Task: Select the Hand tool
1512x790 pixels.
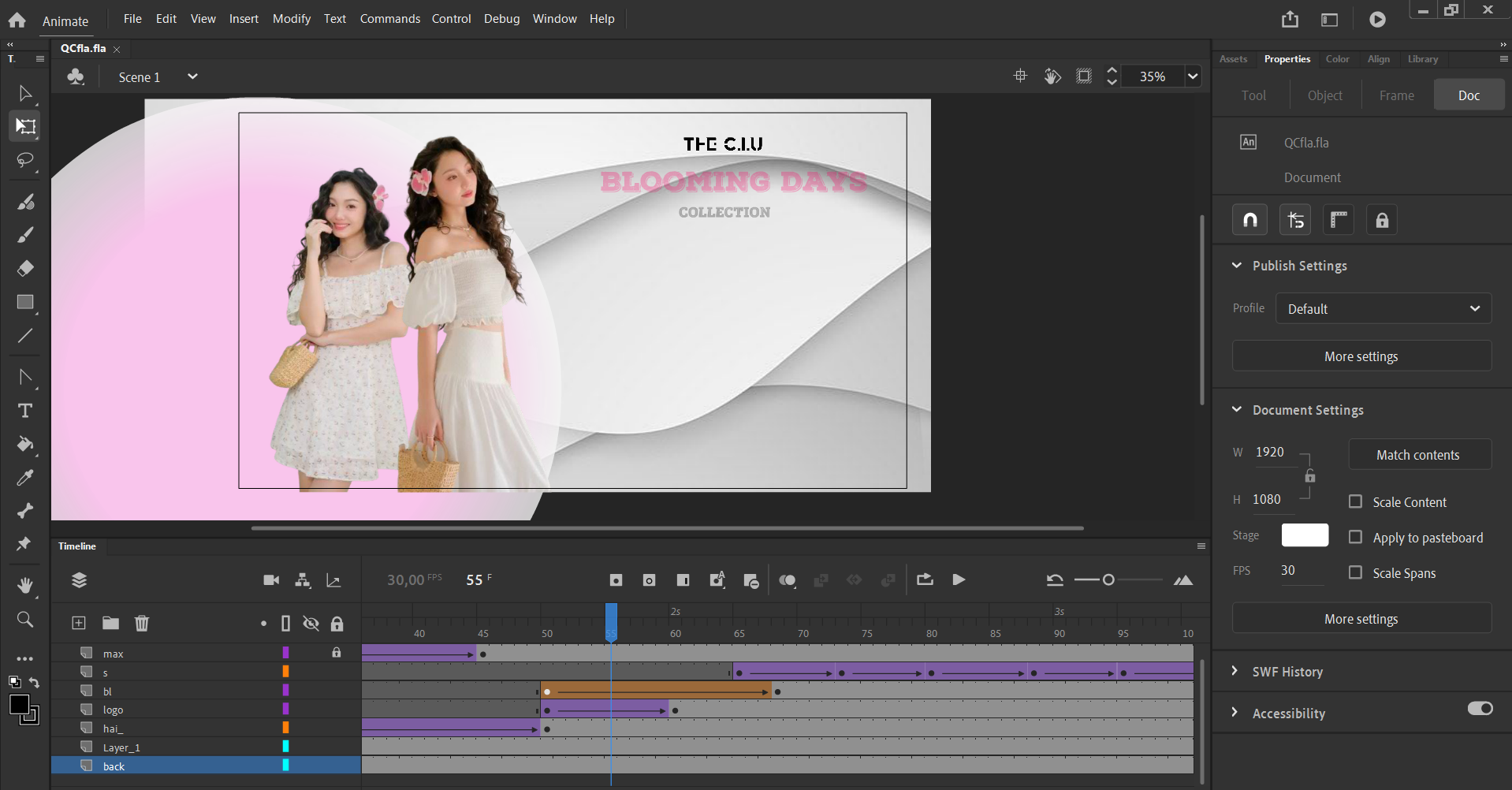Action: click(24, 585)
